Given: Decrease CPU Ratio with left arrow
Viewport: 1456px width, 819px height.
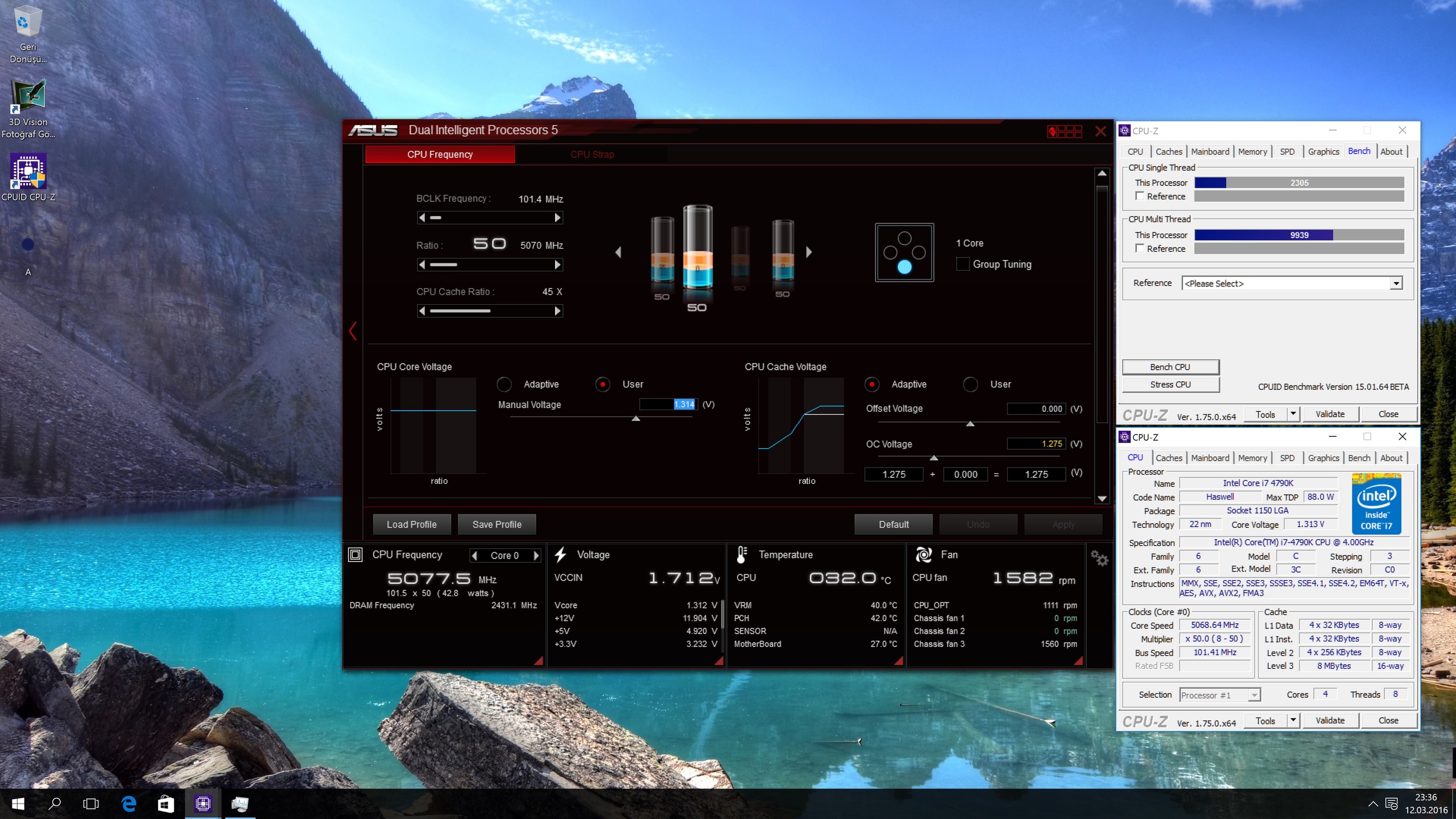Looking at the screenshot, I should click(x=421, y=264).
